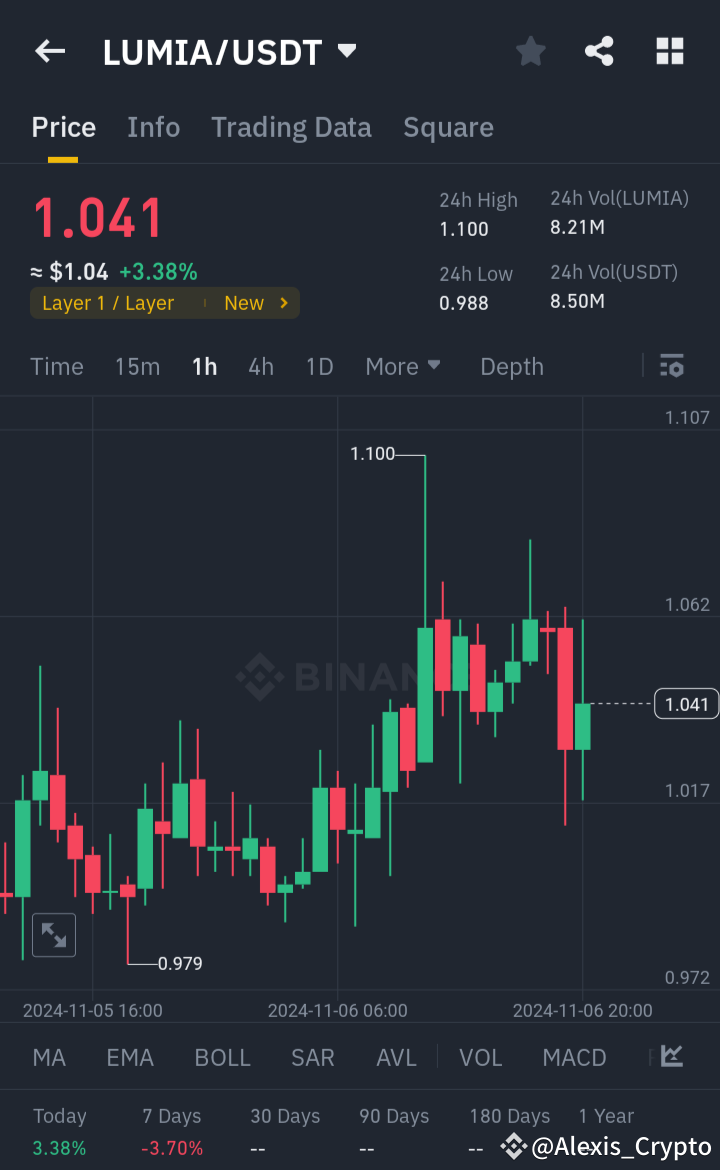The height and width of the screenshot is (1170, 720).
Task: Expand the chart to fullscreen
Action: (x=53, y=934)
